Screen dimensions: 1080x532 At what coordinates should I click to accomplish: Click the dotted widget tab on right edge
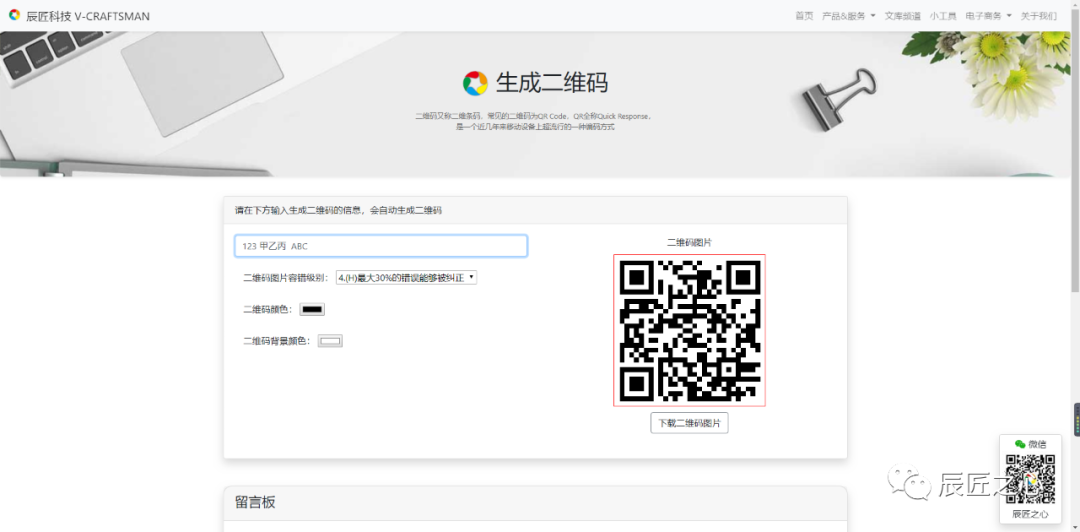click(1076, 419)
